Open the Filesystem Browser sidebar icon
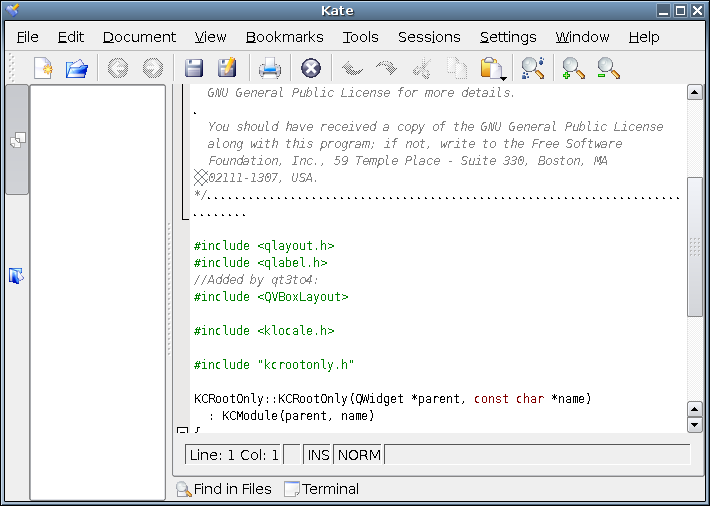Image resolution: width=710 pixels, height=506 pixels. coord(16,276)
